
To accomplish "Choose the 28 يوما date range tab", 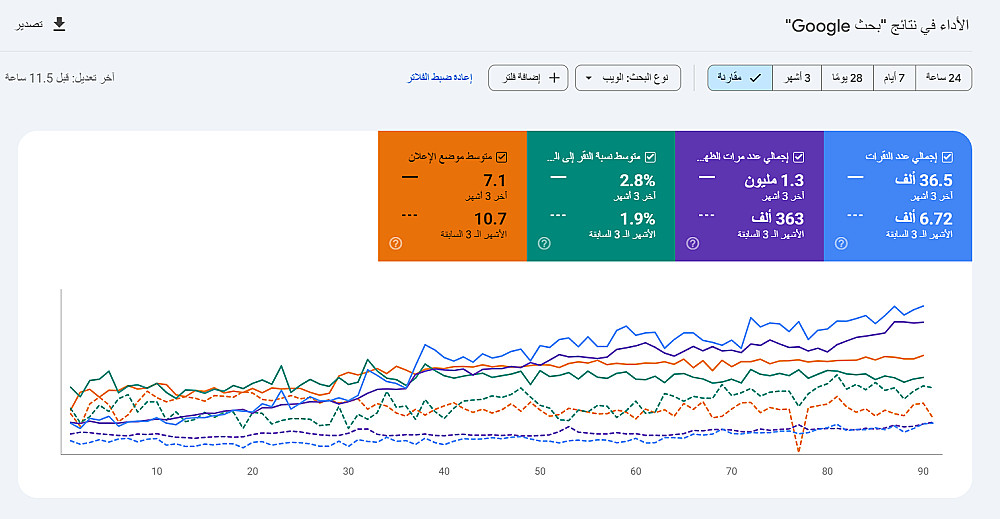I will 848,78.
